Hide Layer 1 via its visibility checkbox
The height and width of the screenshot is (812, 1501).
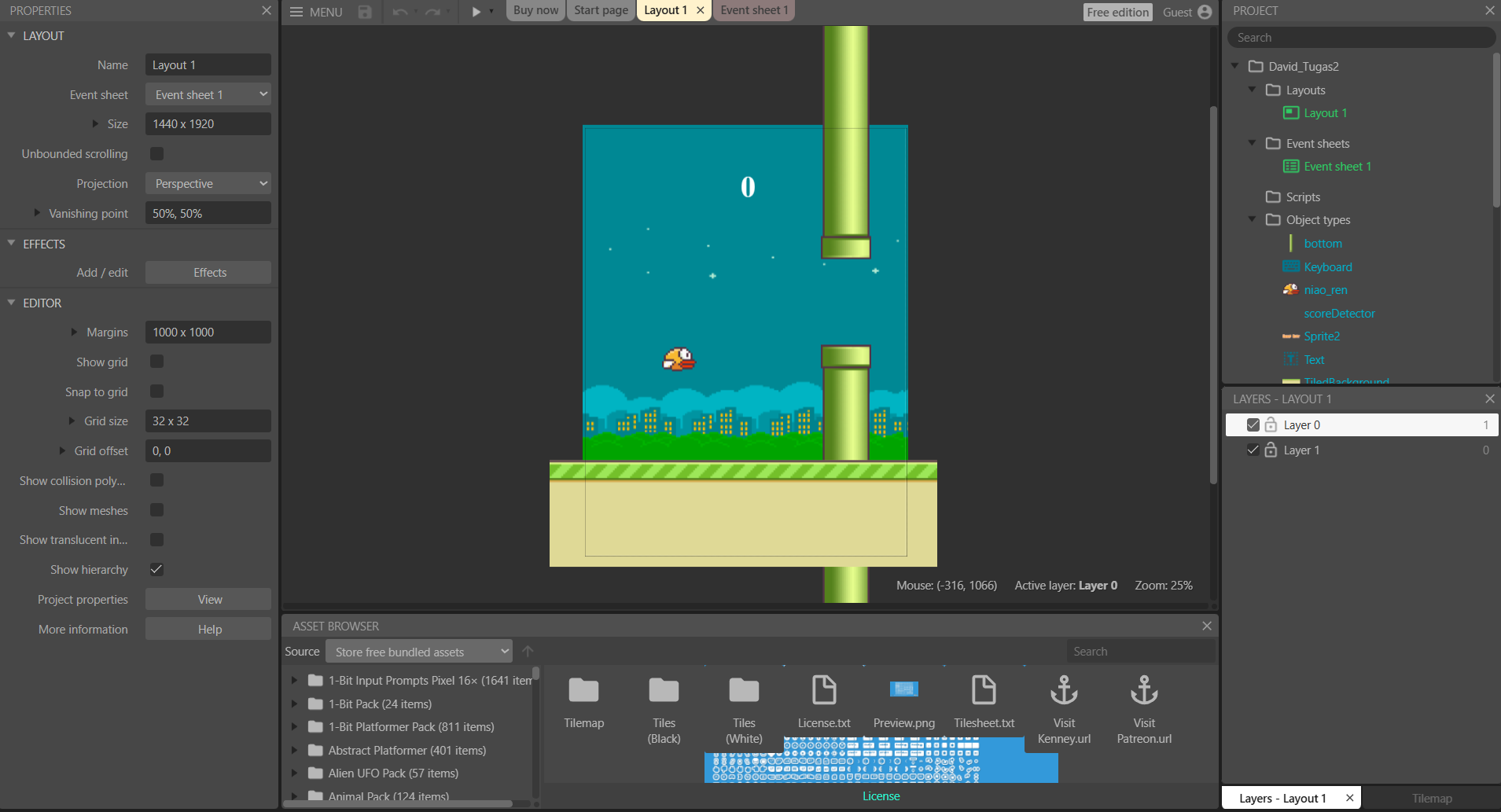pyautogui.click(x=1253, y=450)
